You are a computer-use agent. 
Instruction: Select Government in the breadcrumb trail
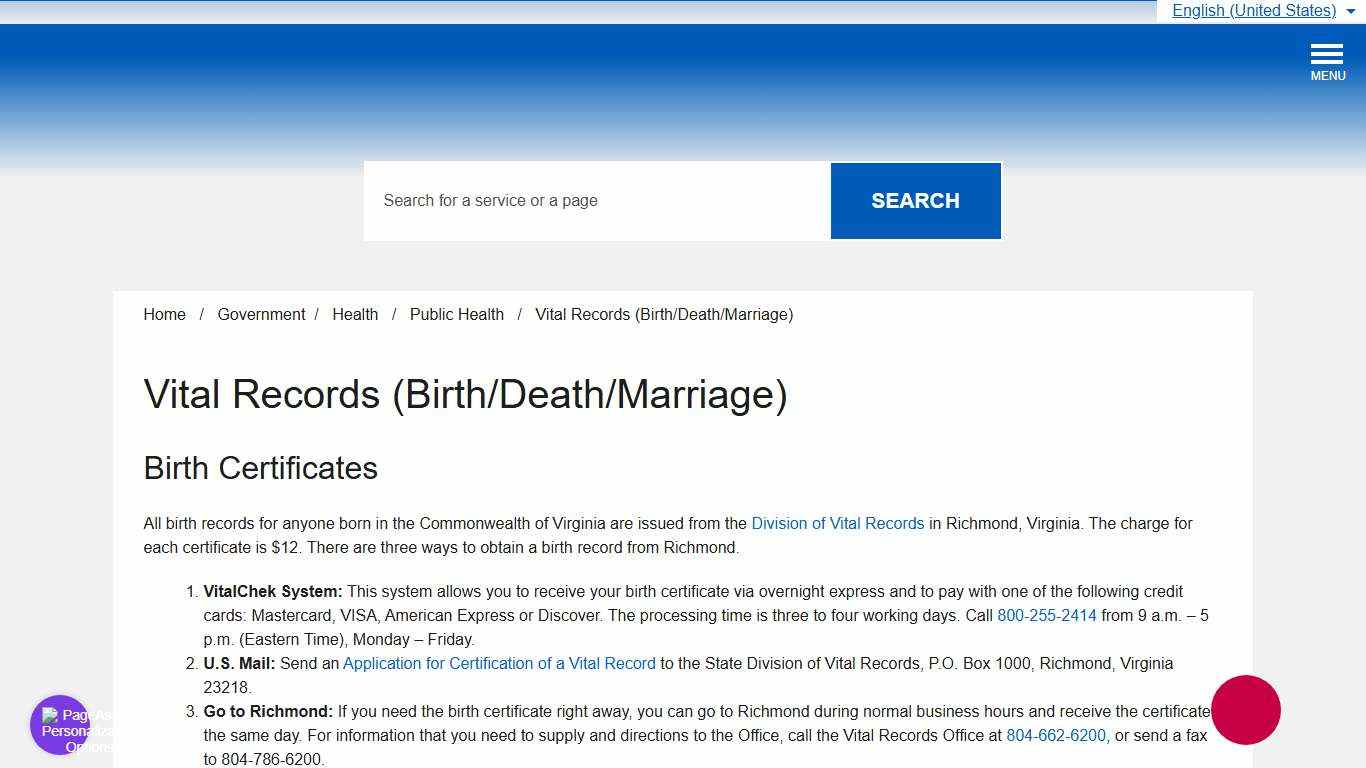click(261, 314)
